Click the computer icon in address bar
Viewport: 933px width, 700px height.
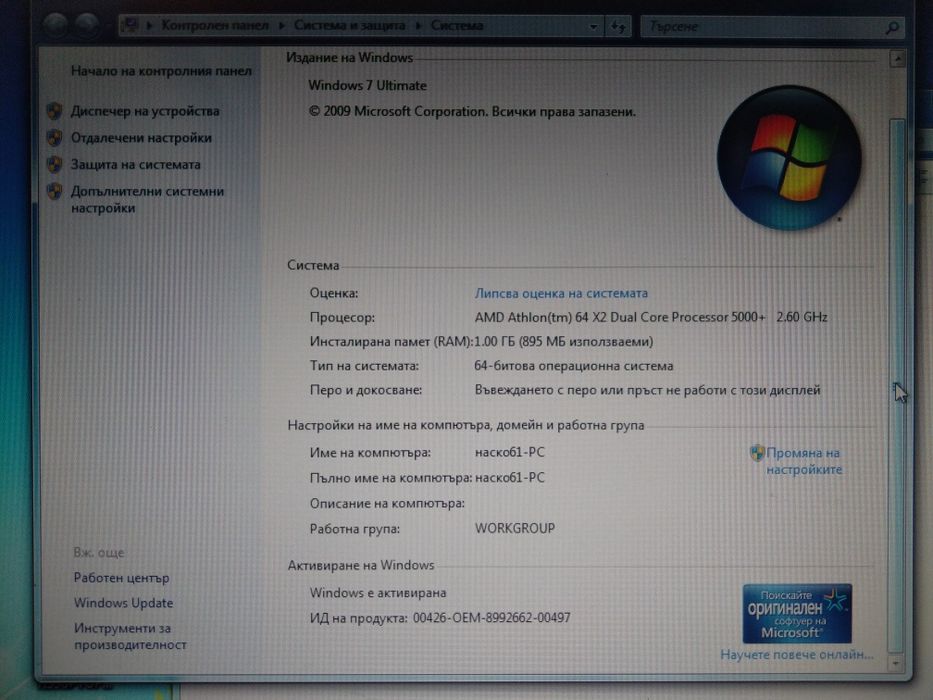point(130,26)
